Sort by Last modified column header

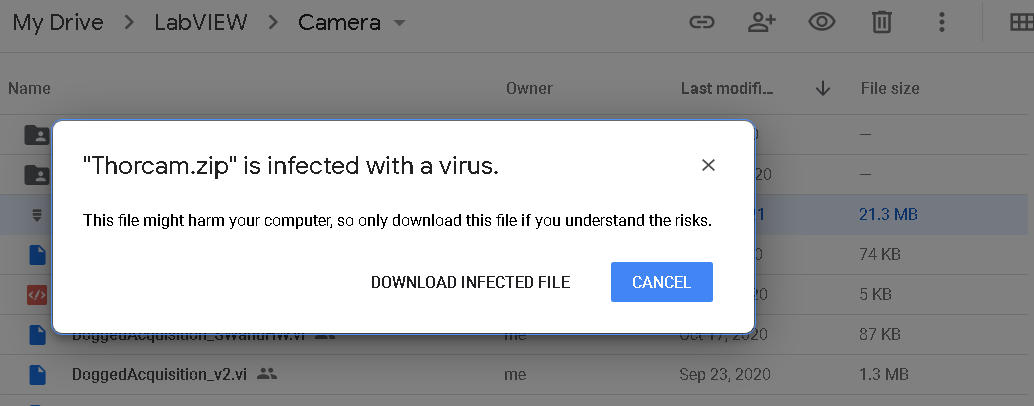[727, 88]
